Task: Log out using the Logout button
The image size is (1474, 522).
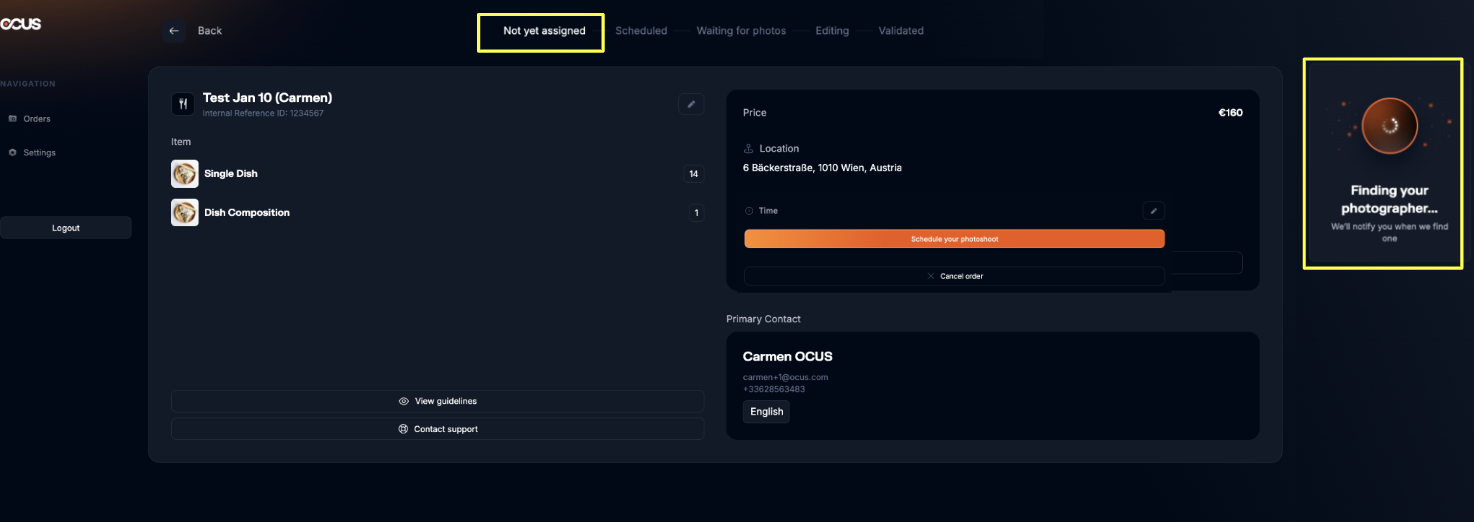Action: (x=66, y=228)
